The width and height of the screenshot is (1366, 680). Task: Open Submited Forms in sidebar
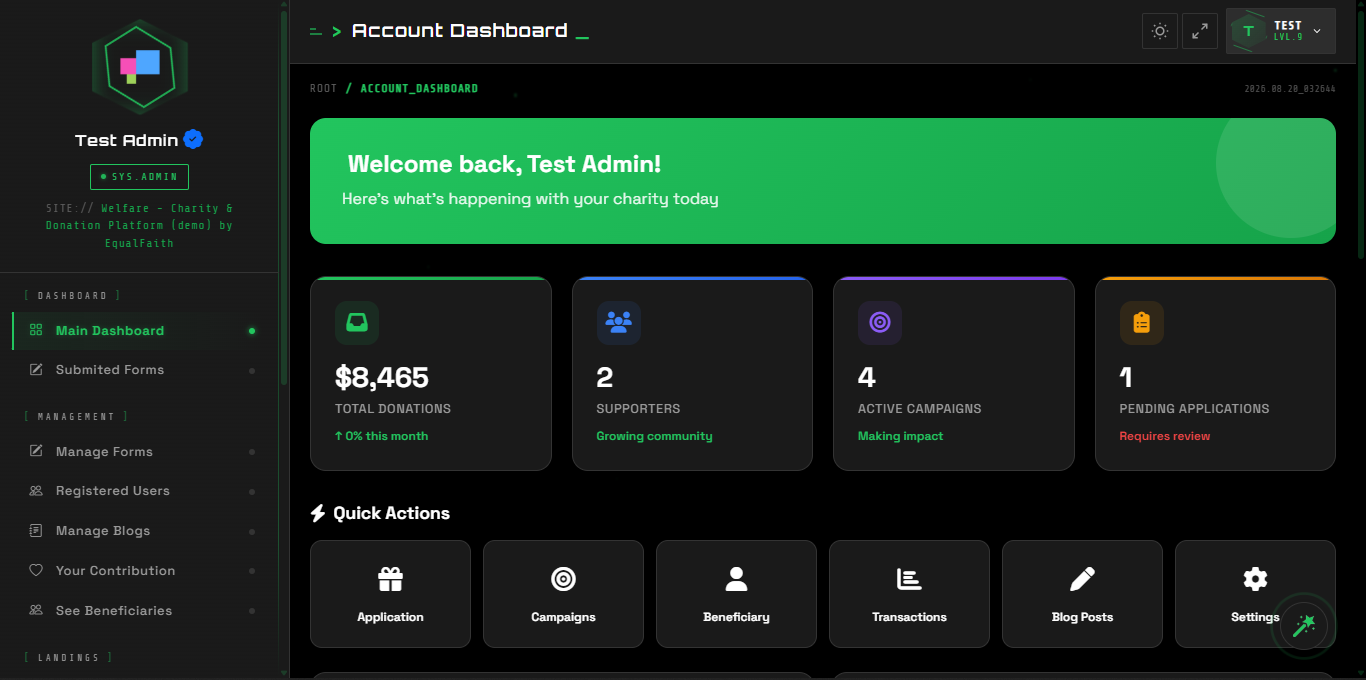click(139, 370)
